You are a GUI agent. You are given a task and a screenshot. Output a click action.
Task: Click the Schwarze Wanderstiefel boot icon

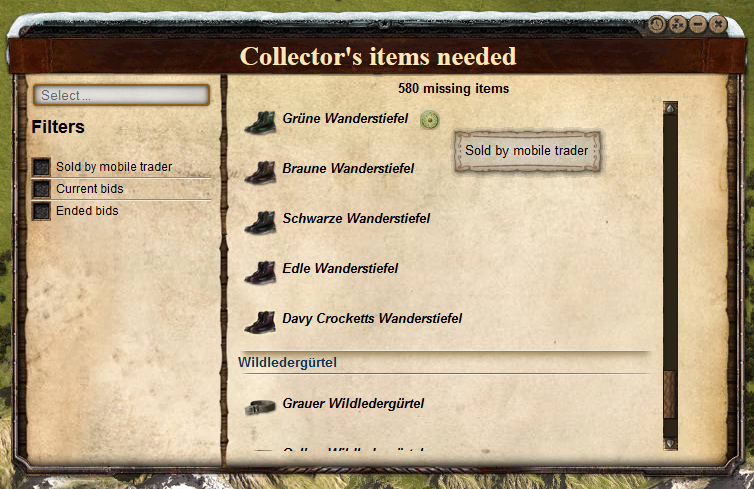click(260, 222)
